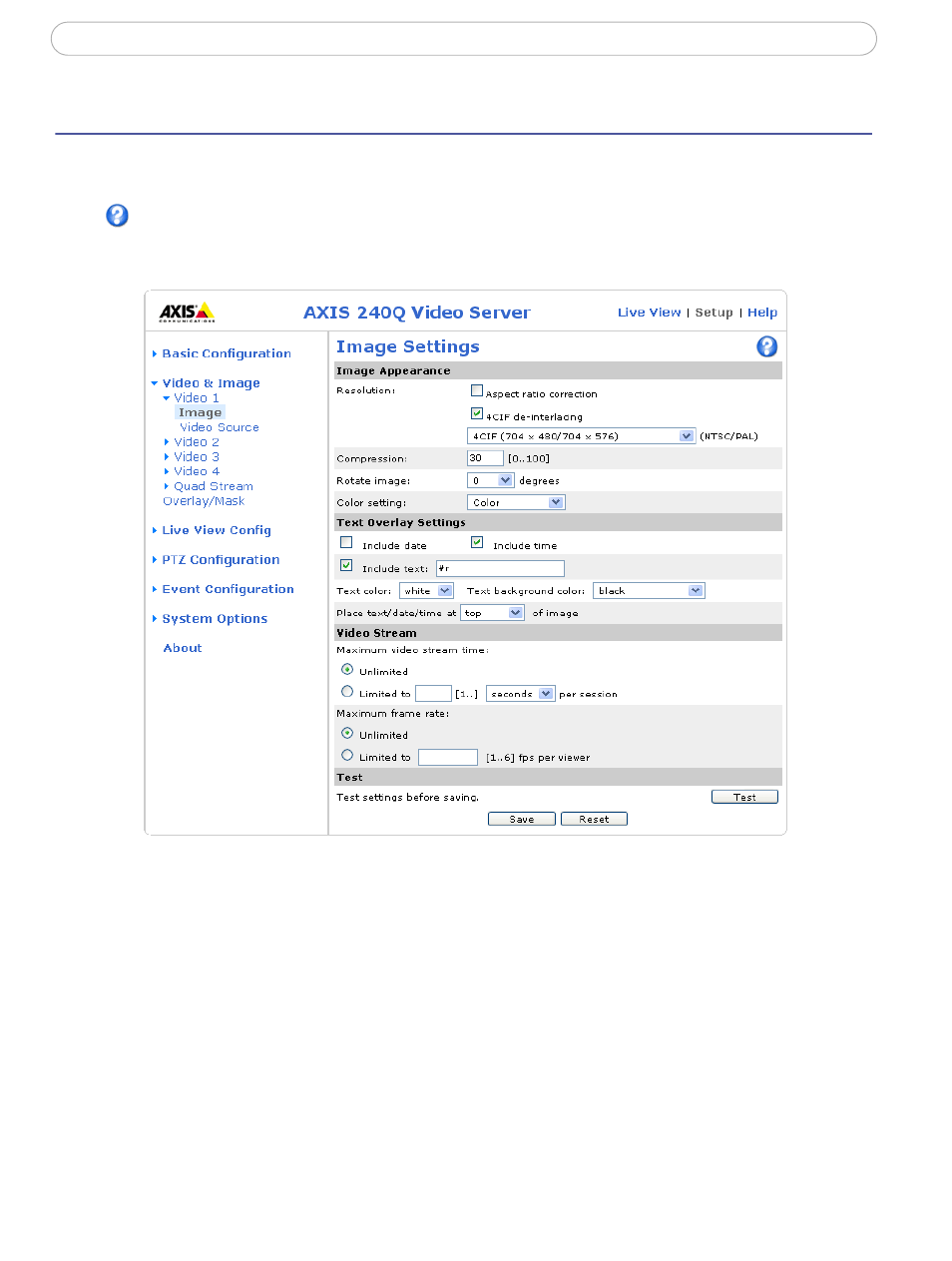Click the Reset button

[x=594, y=819]
